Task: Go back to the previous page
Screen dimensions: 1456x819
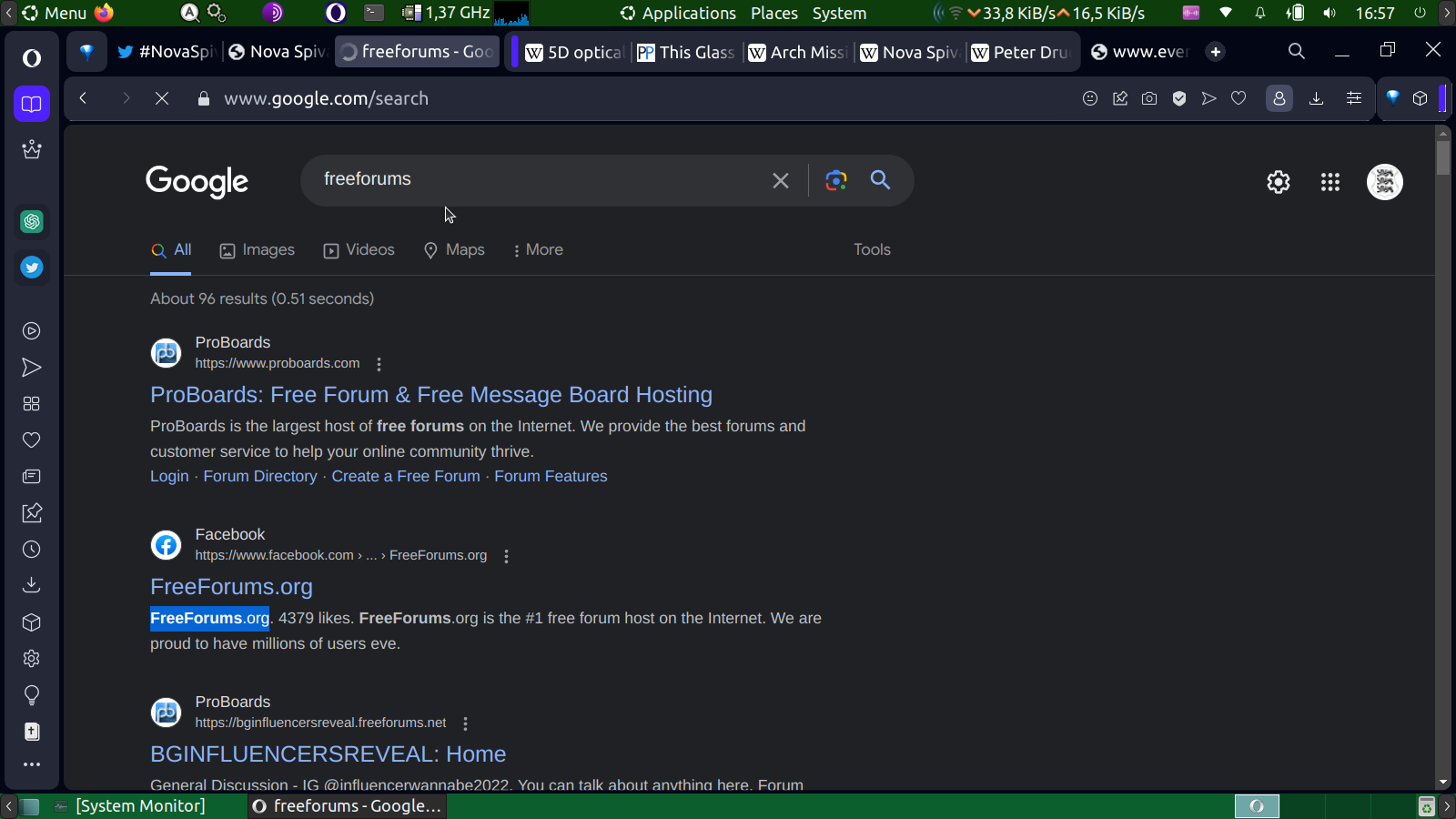Action: pos(83,98)
